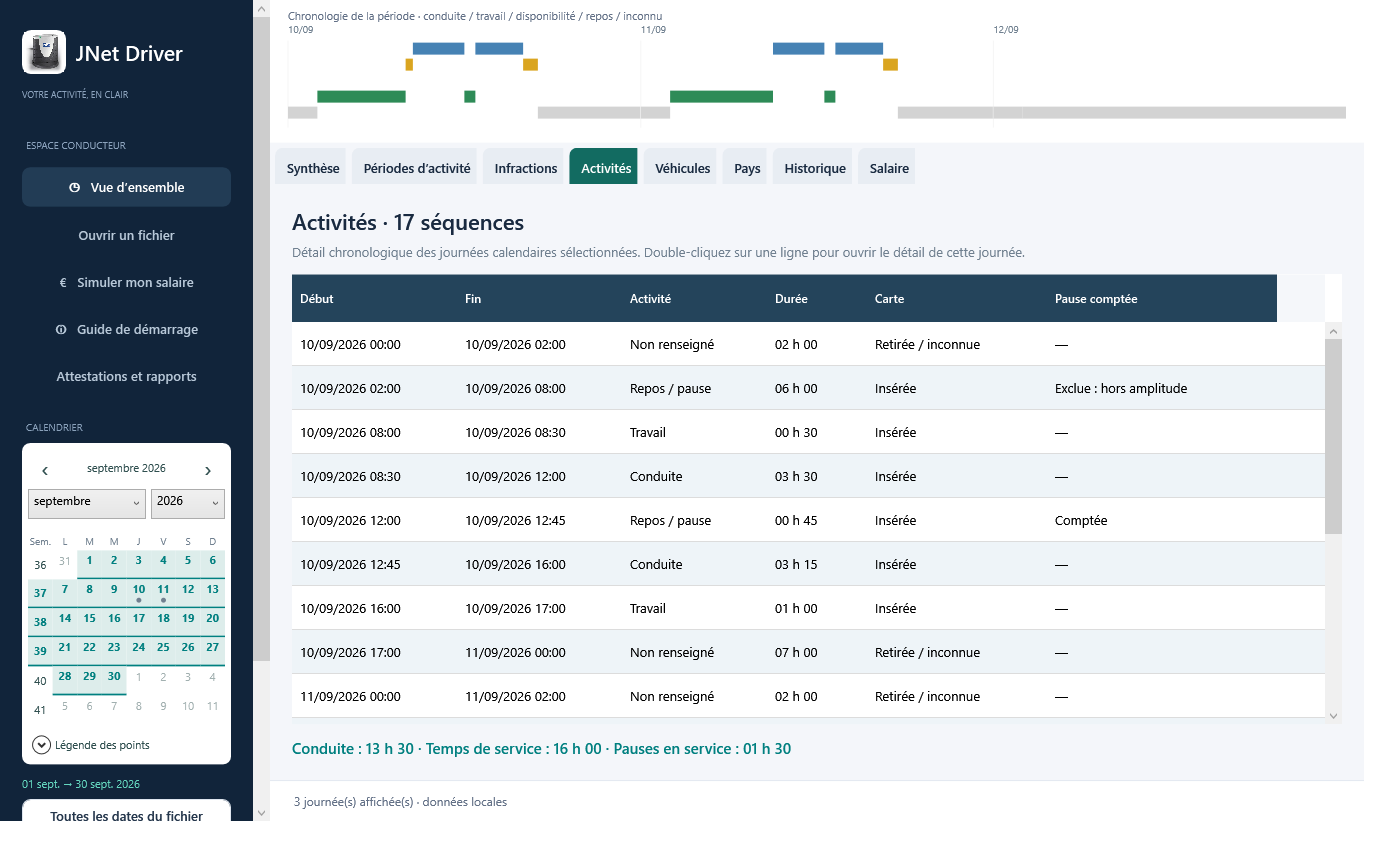
Task: Open Guide de démarrage
Action: pos(126,330)
